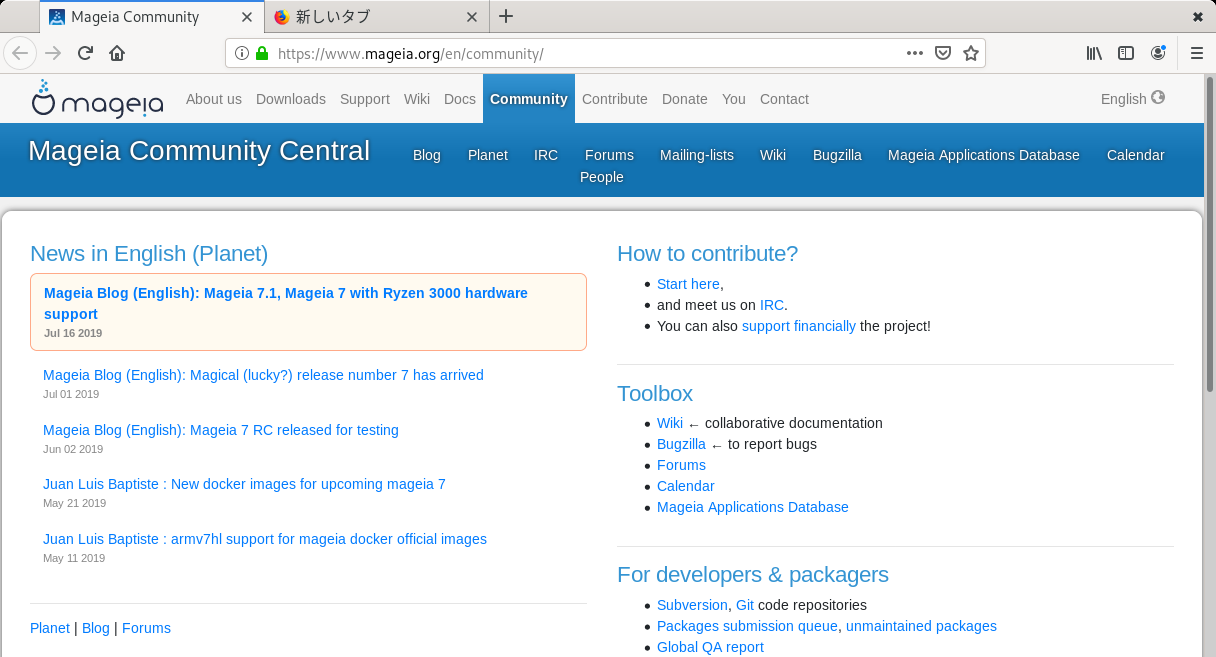Open the Git repositories link
The image size is (1216, 657).
pos(745,605)
